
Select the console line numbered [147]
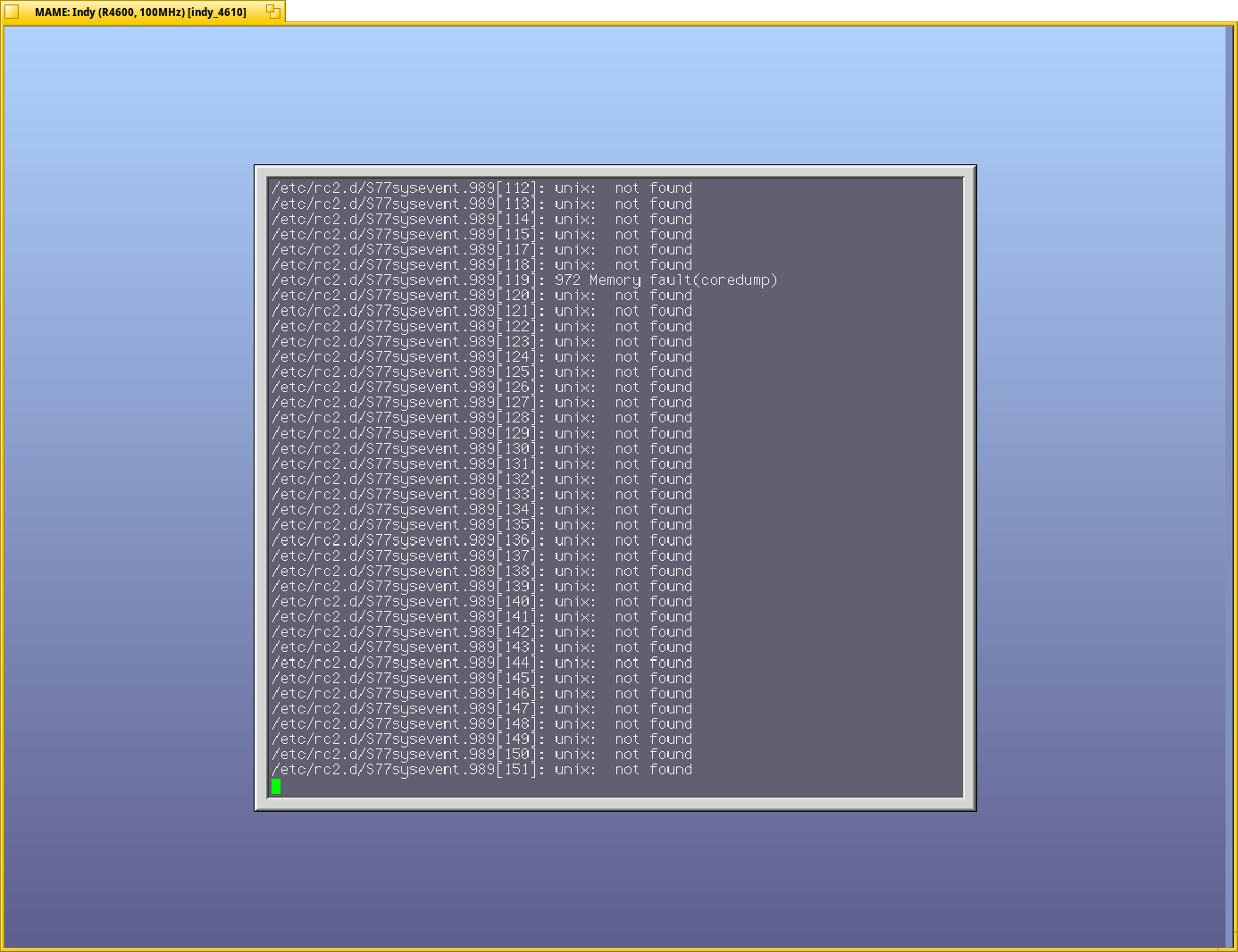(482, 709)
